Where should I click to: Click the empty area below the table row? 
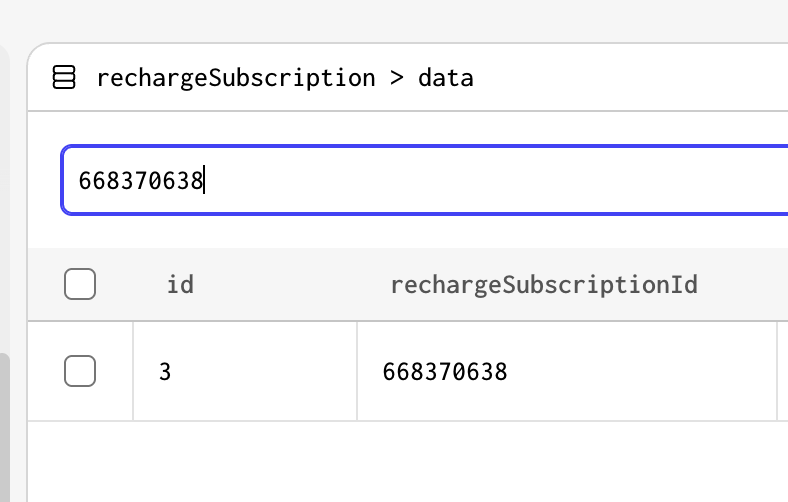click(x=408, y=461)
